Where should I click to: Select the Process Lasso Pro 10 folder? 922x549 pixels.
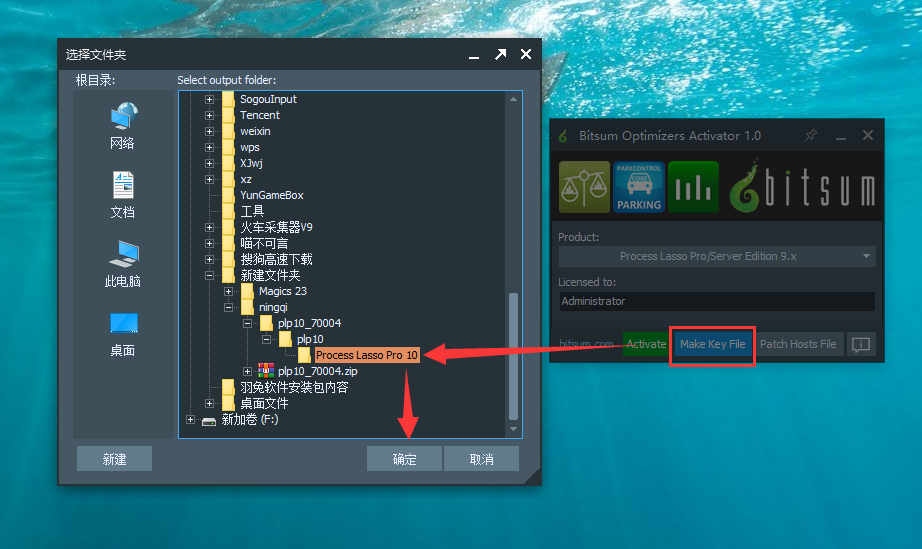366,355
